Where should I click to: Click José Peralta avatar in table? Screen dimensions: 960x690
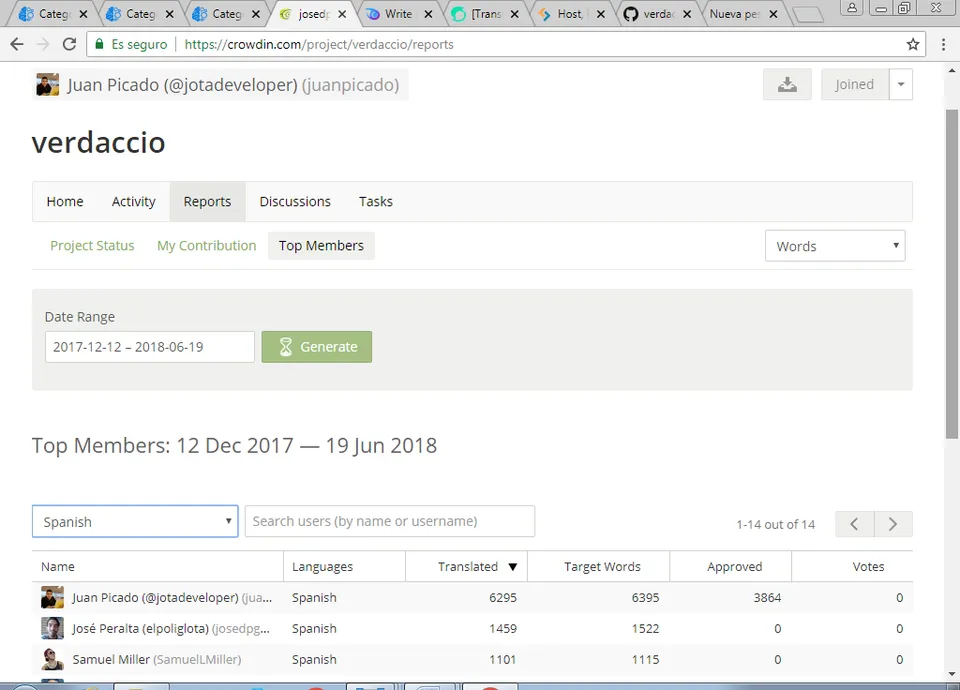point(52,628)
